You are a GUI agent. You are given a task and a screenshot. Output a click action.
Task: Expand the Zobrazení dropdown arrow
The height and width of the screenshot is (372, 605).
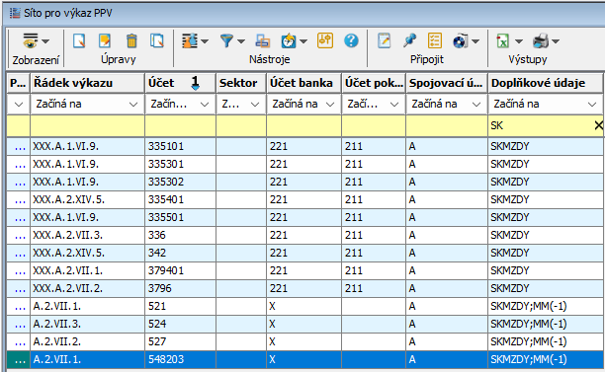pyautogui.click(x=46, y=41)
